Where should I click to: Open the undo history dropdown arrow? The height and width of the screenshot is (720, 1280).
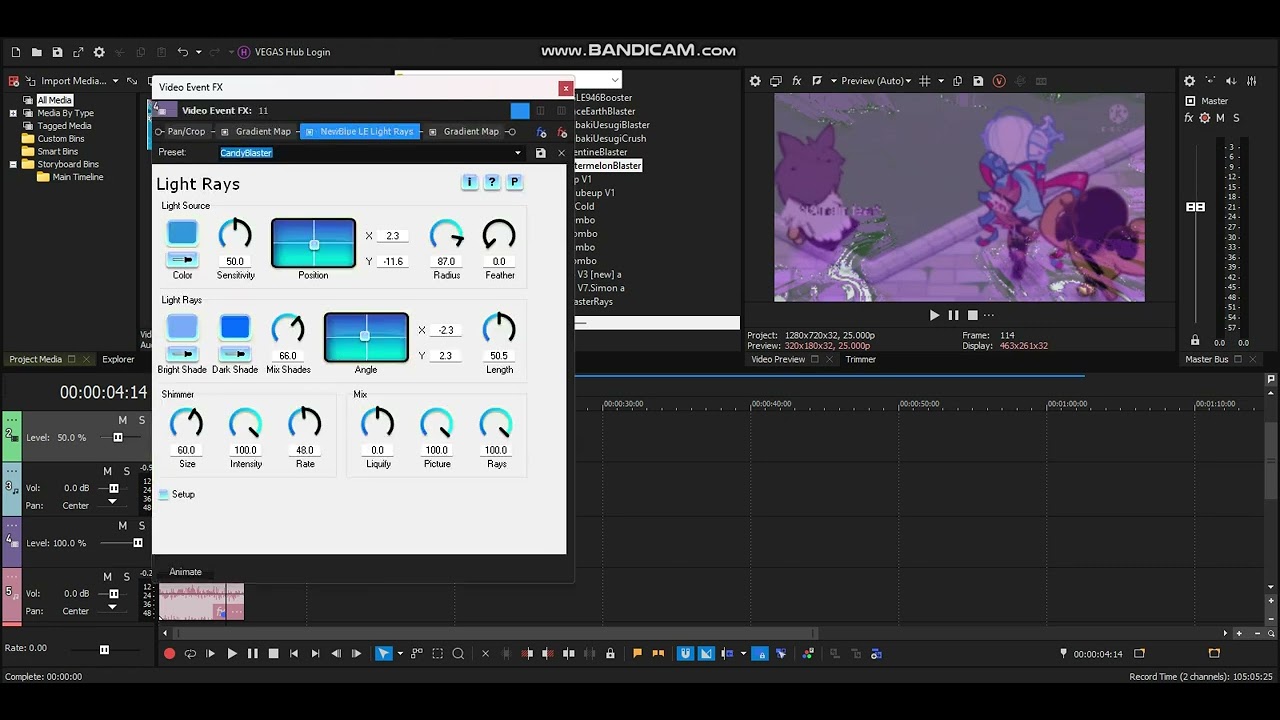[198, 52]
